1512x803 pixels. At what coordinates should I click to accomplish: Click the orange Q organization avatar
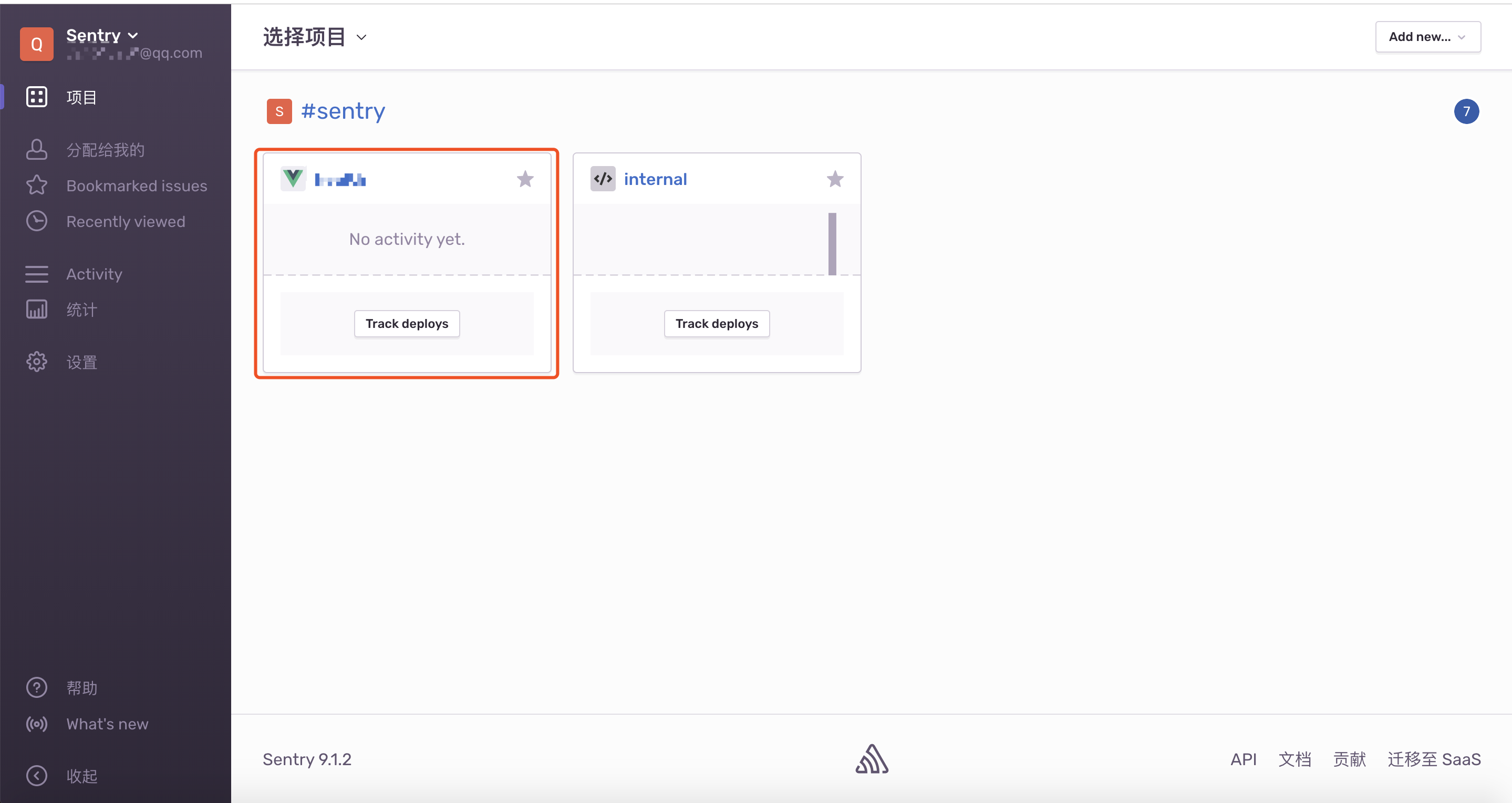[36, 44]
